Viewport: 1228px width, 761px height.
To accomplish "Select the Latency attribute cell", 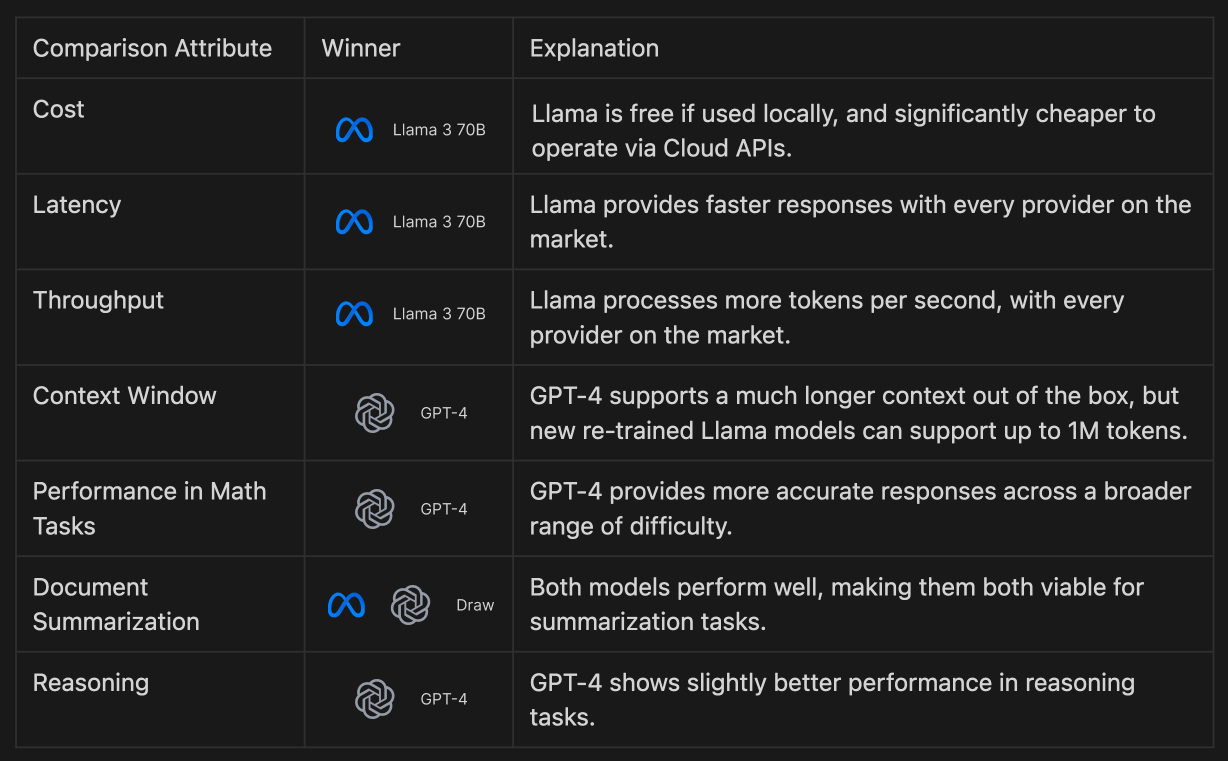I will pos(77,205).
